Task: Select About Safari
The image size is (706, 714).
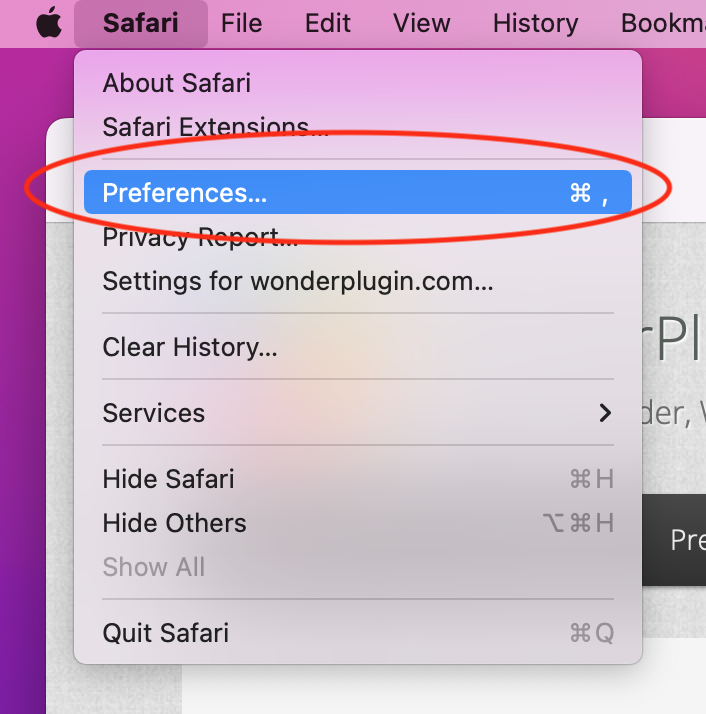Action: coord(177,82)
